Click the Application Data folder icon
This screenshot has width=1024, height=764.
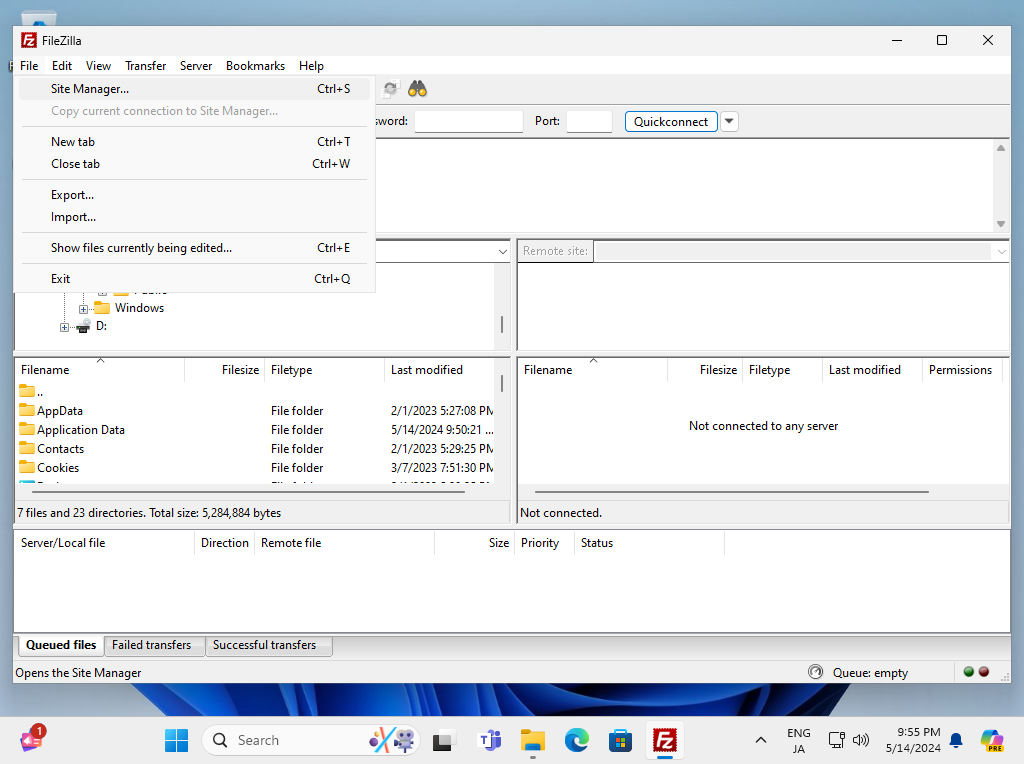point(27,429)
